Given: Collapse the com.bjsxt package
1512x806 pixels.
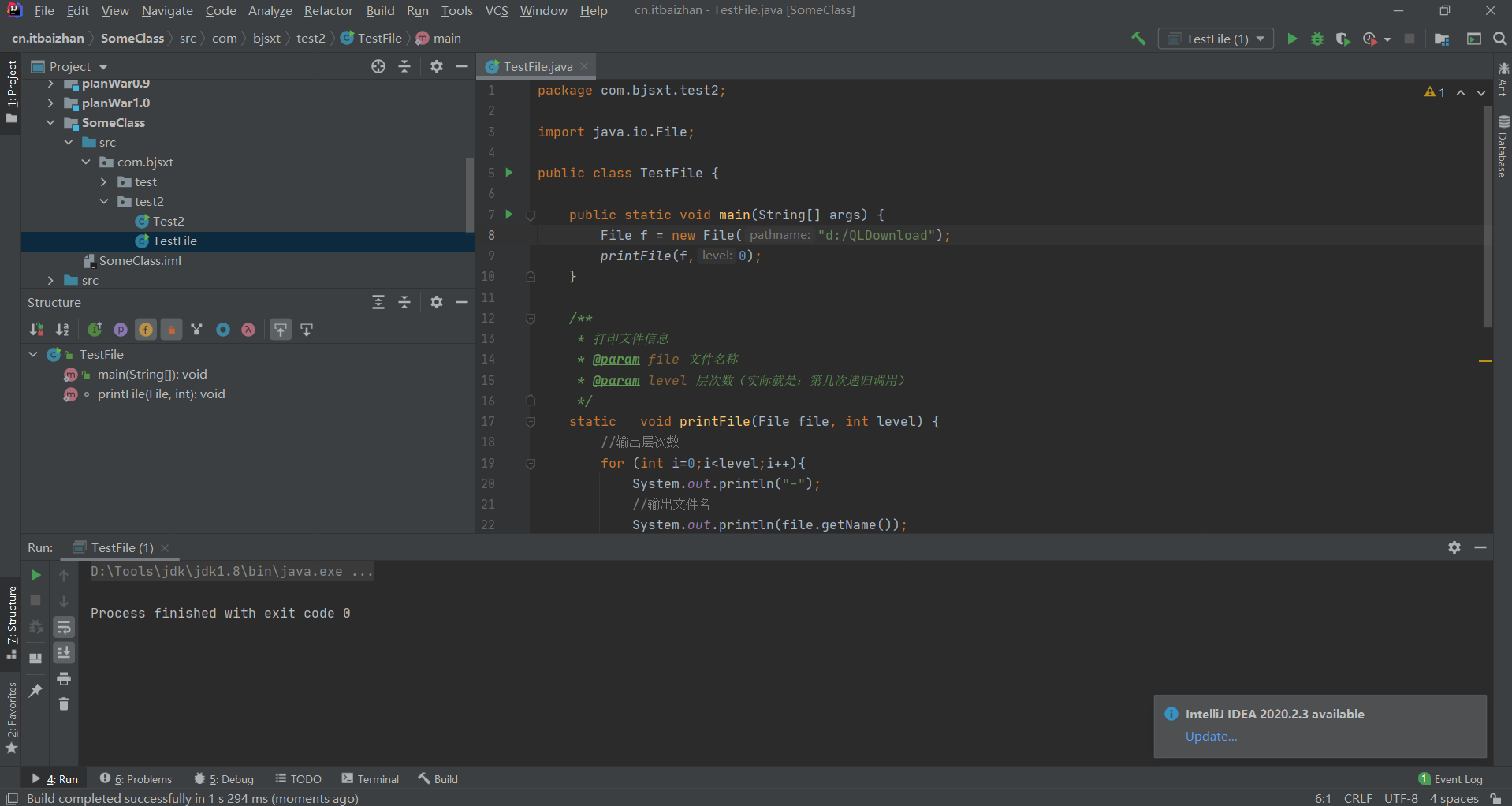Looking at the screenshot, I should (x=86, y=162).
